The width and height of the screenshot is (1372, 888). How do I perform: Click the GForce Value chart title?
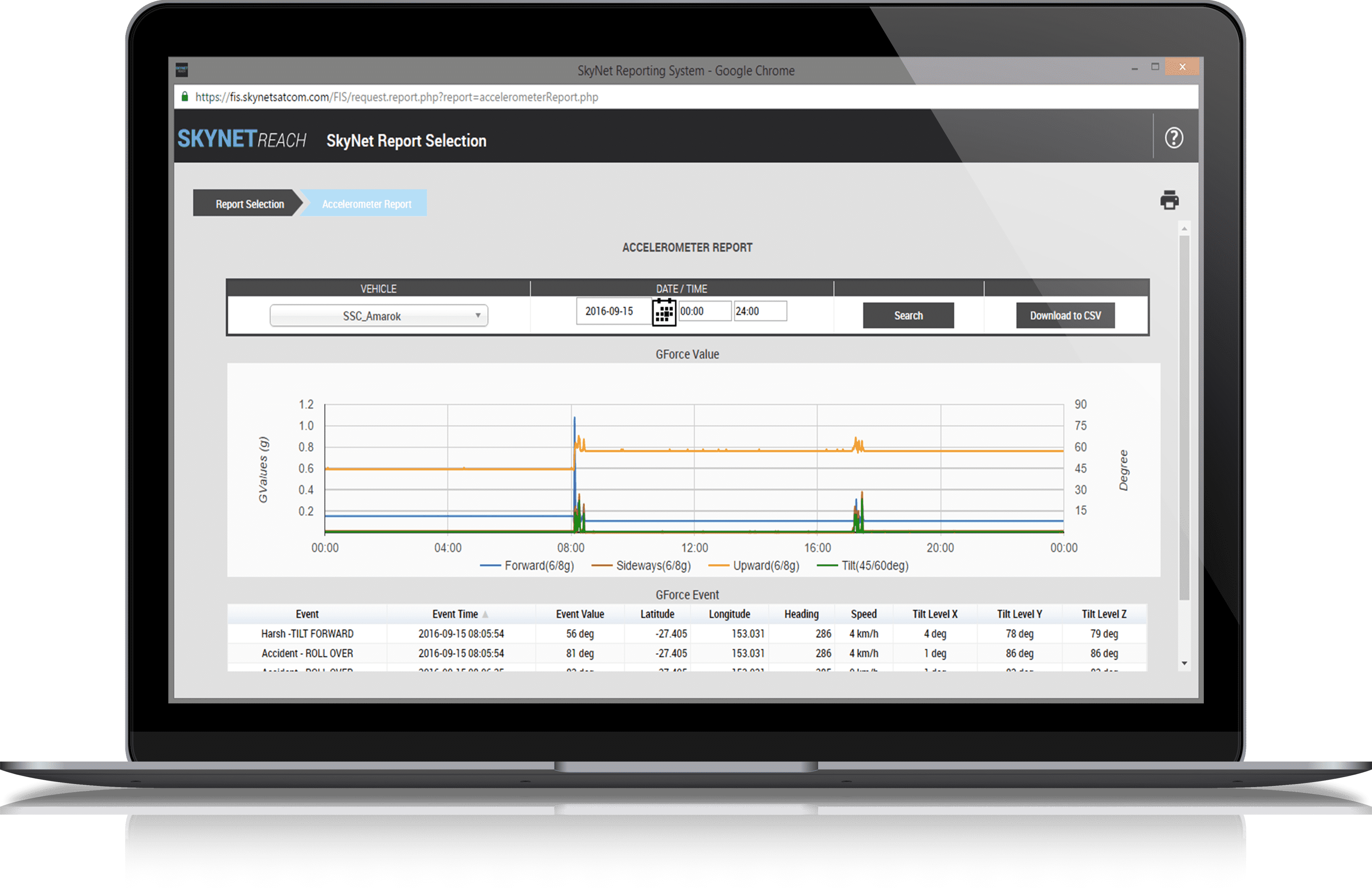pyautogui.click(x=687, y=354)
